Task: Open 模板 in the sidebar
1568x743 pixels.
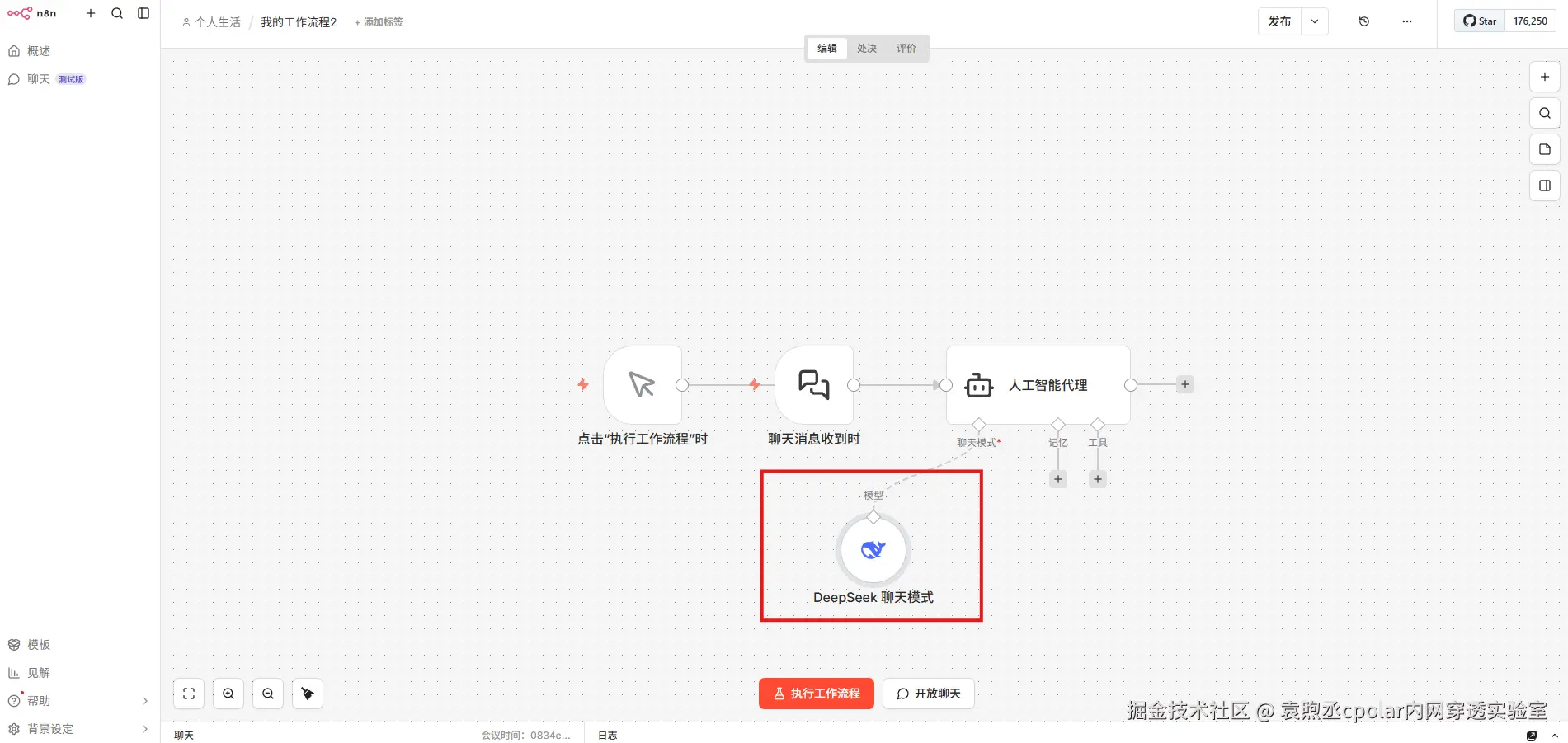Action: coord(79,645)
